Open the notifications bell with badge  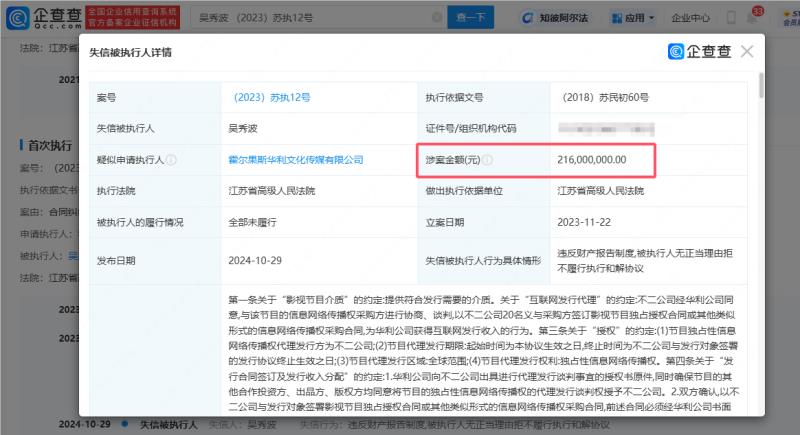754,18
